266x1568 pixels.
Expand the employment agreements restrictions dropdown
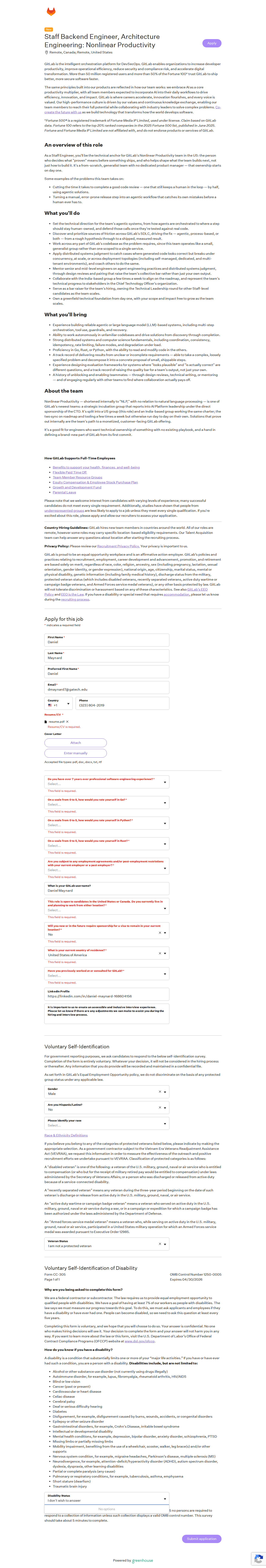coord(107,866)
